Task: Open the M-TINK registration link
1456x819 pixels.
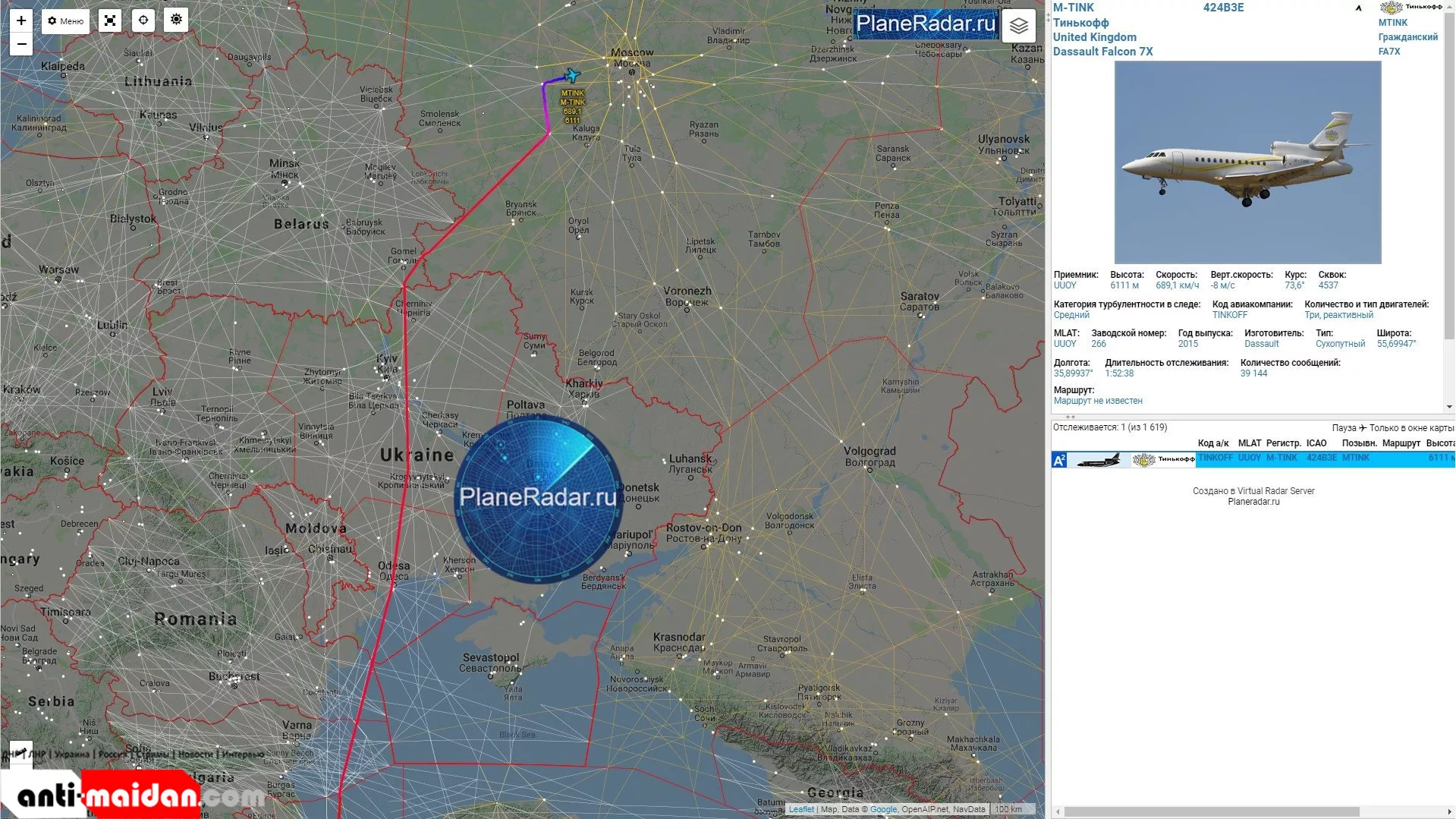Action: [1073, 8]
